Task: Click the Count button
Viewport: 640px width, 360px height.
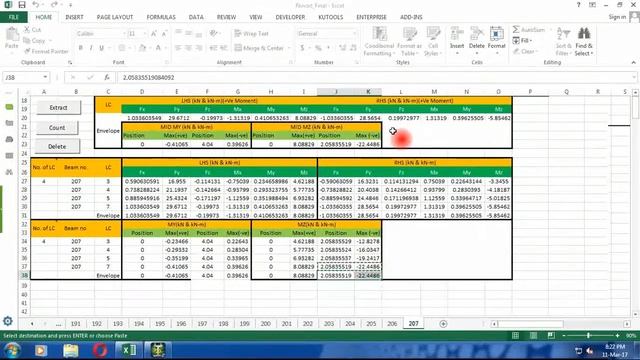Action: pos(57,128)
